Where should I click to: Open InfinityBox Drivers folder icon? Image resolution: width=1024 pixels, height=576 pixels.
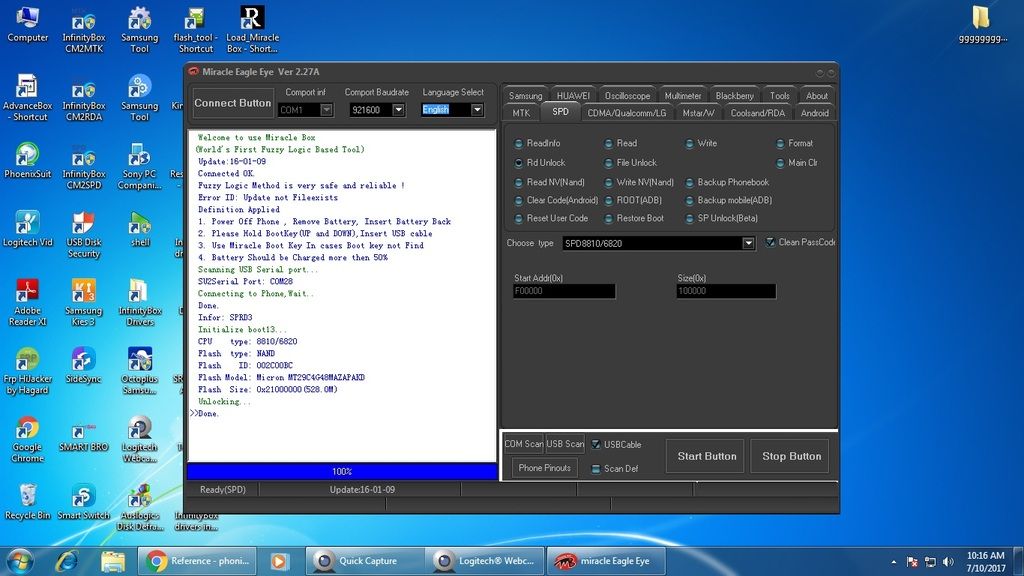pyautogui.click(x=140, y=303)
